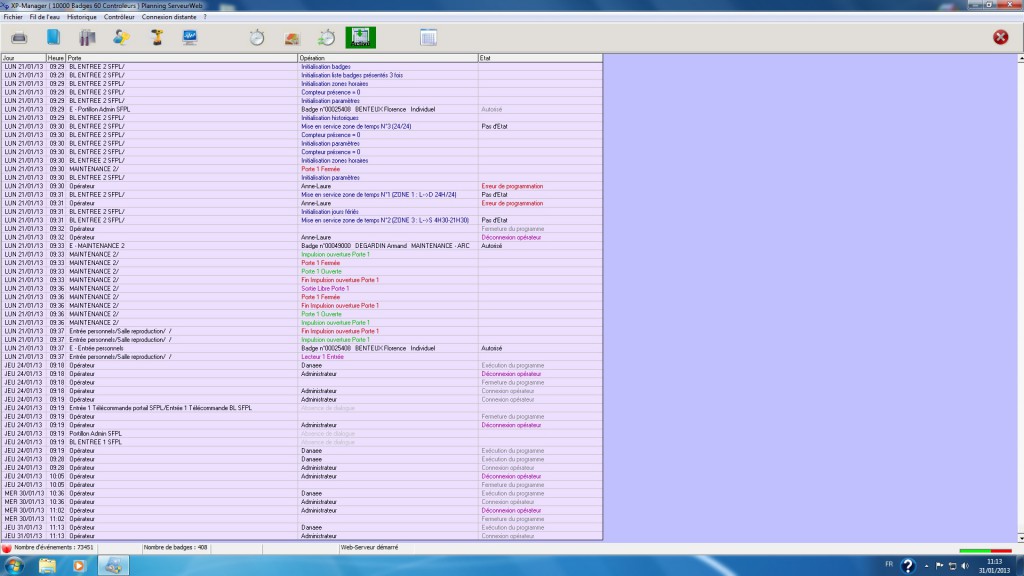The height and width of the screenshot is (576, 1024).
Task: Click the Action Center flag icon
Action: (x=939, y=566)
